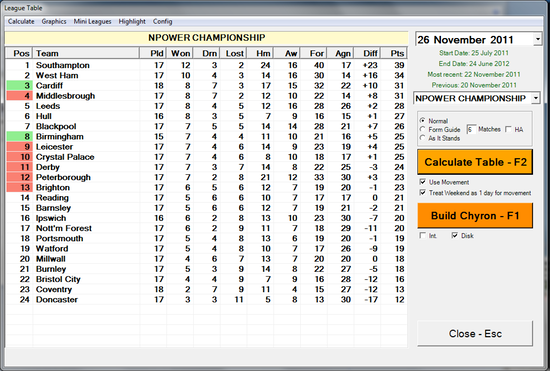
Task: Click the Start Date: 25 July 2011 text
Action: point(474,53)
